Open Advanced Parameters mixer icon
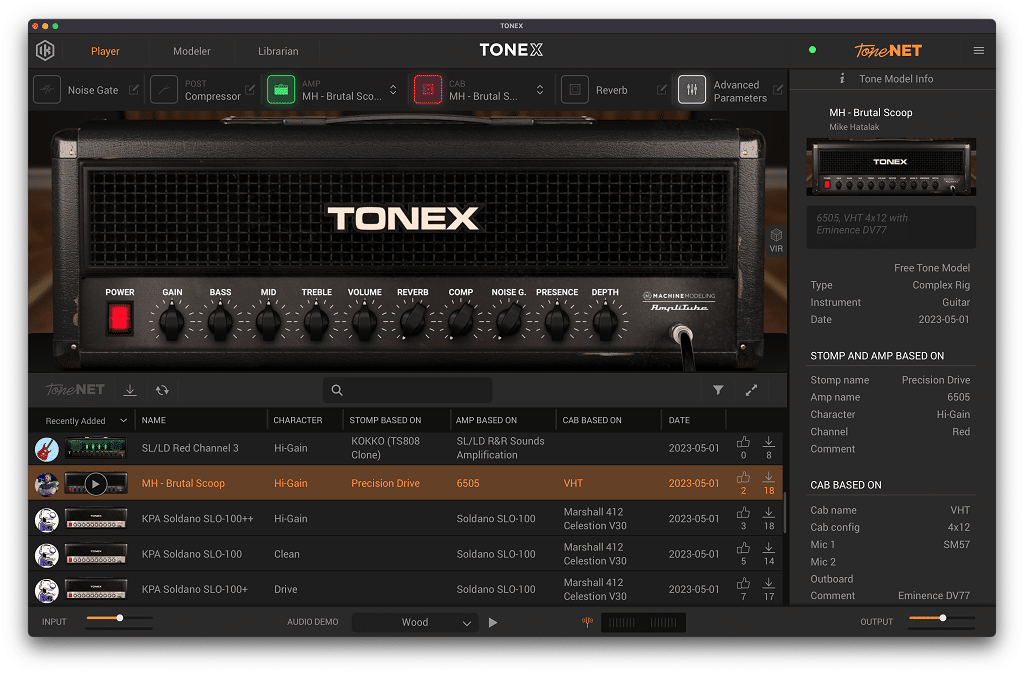 coord(692,90)
